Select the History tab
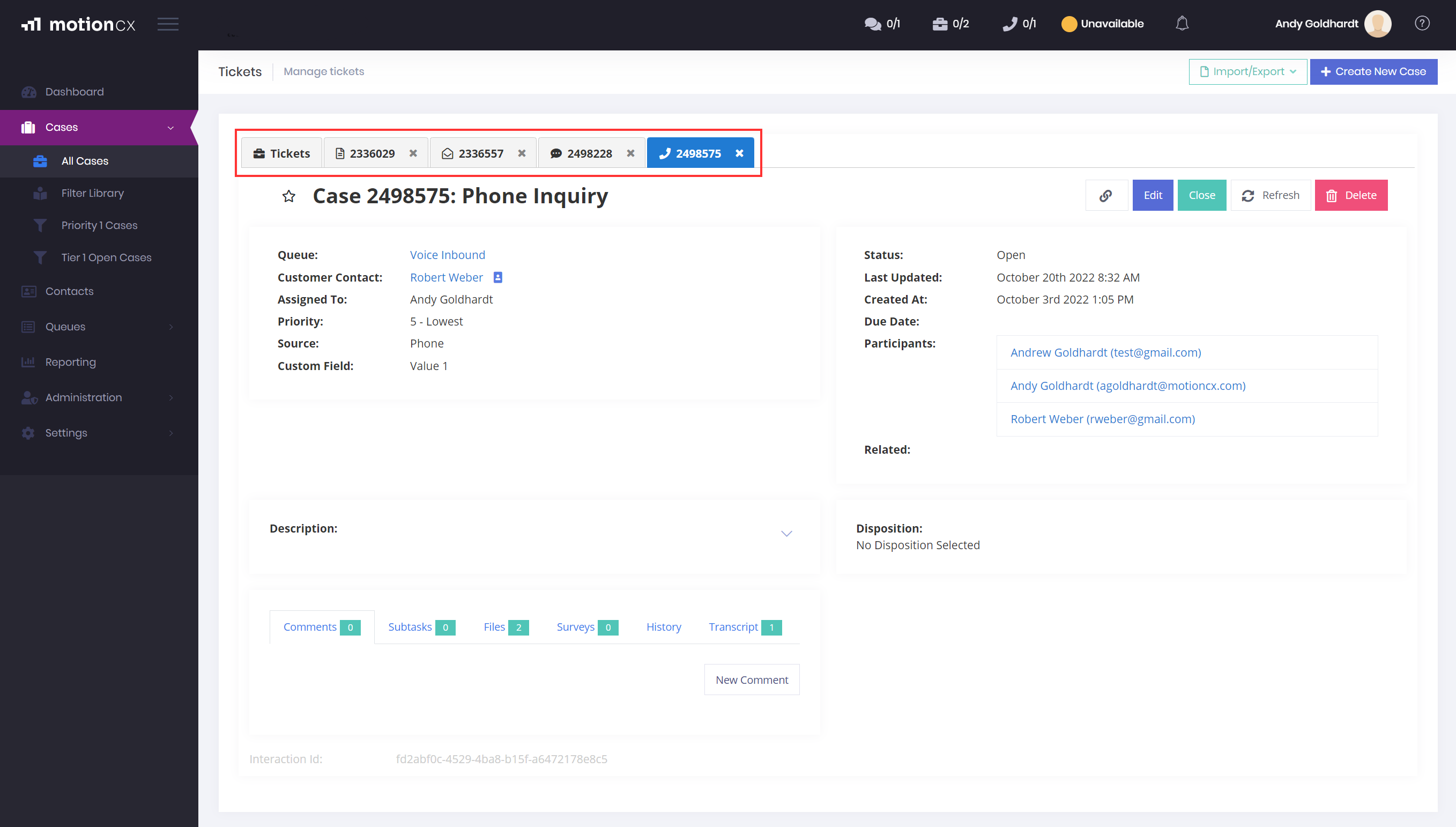Viewport: 1456px width, 827px height. tap(664, 627)
